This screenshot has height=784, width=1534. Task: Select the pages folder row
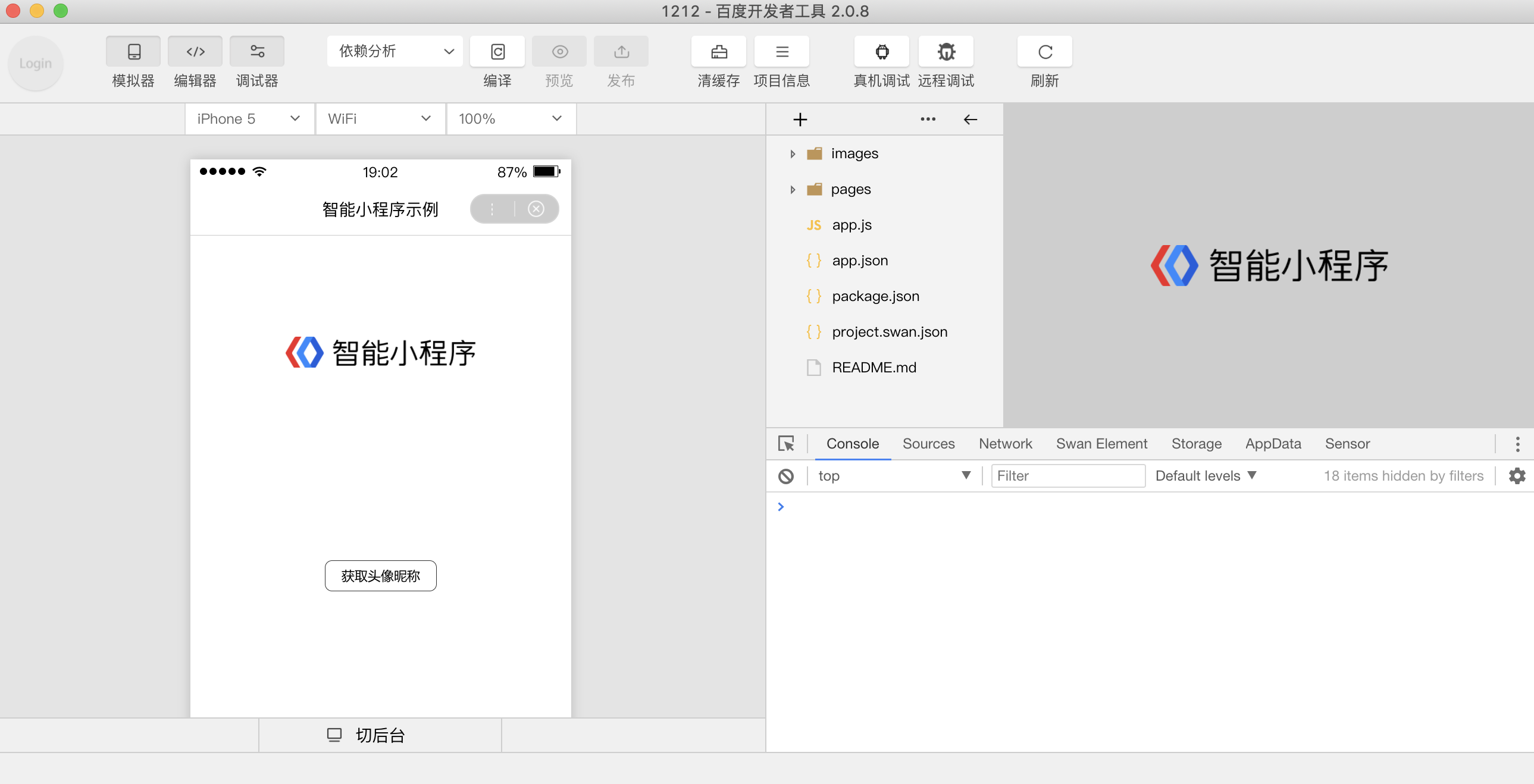(884, 189)
